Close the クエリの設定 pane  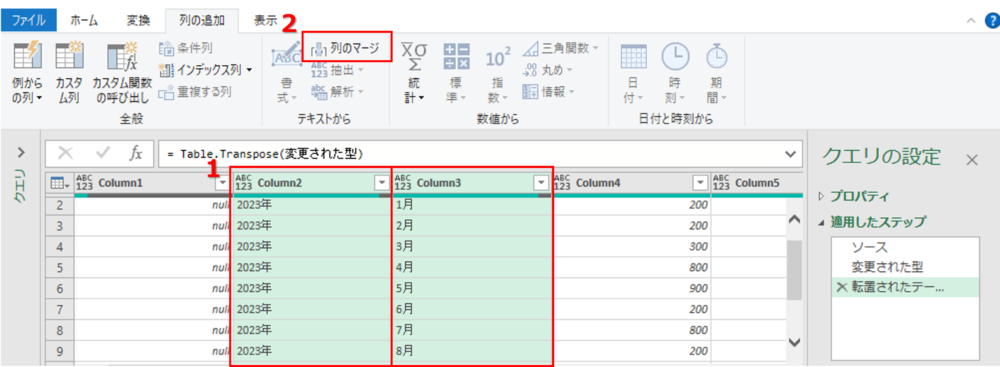[x=972, y=160]
